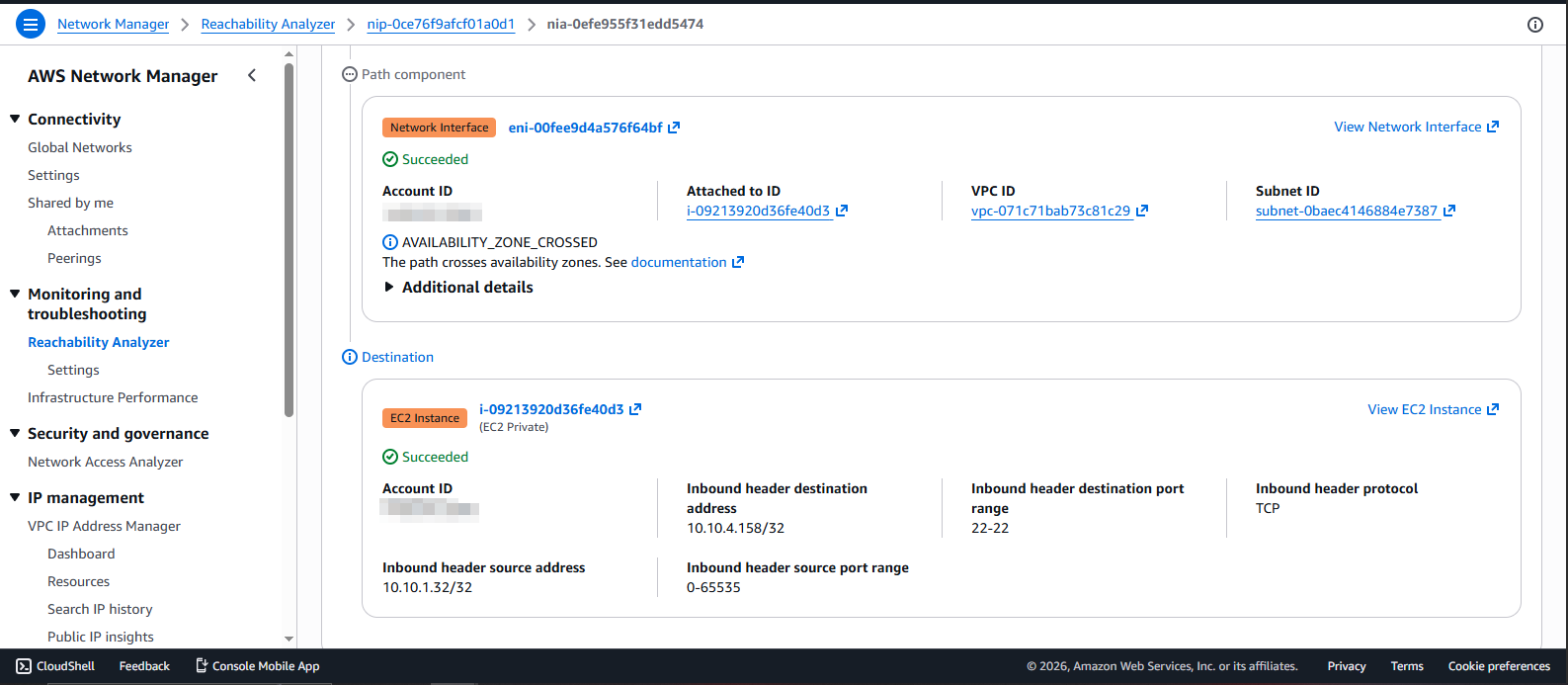Select Reachability Analyzer in sidebar
The height and width of the screenshot is (685, 1568).
pos(99,342)
